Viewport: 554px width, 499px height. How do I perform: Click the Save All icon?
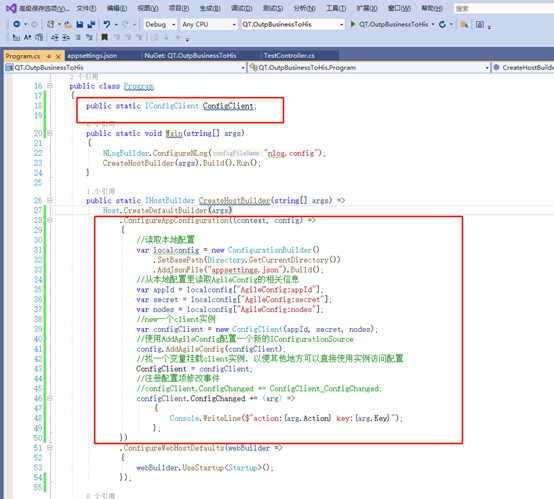[x=91, y=24]
